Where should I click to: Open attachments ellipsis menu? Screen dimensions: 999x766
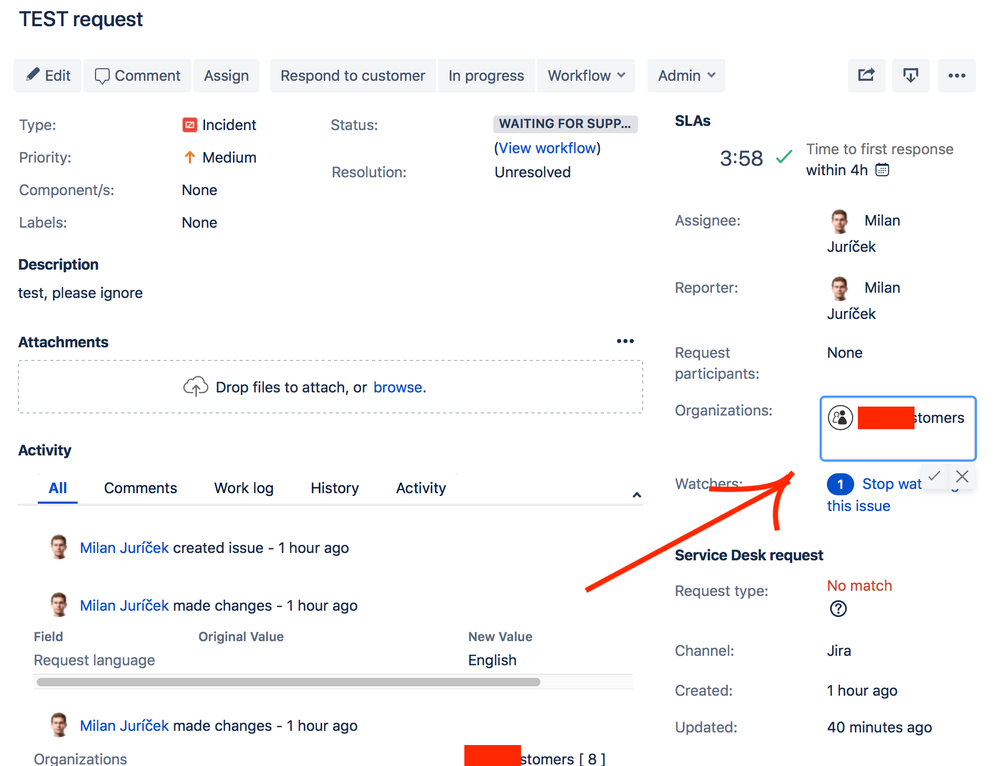[x=625, y=342]
